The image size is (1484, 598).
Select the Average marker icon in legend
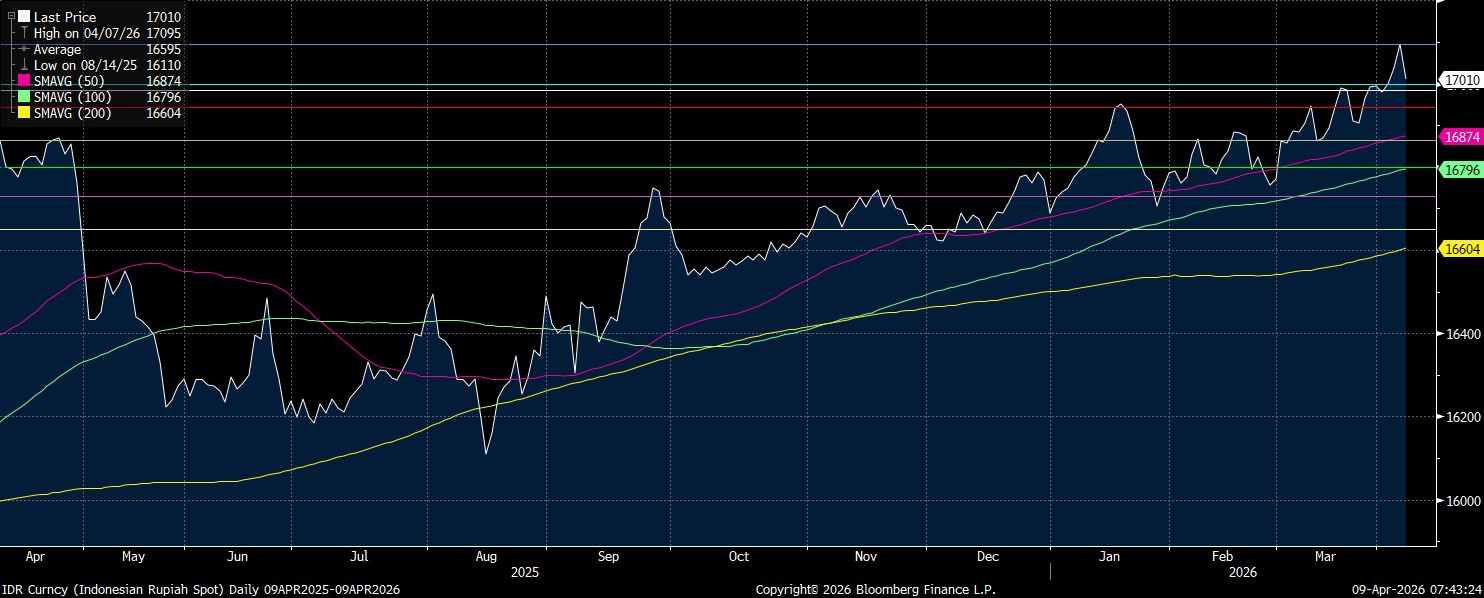(24, 49)
